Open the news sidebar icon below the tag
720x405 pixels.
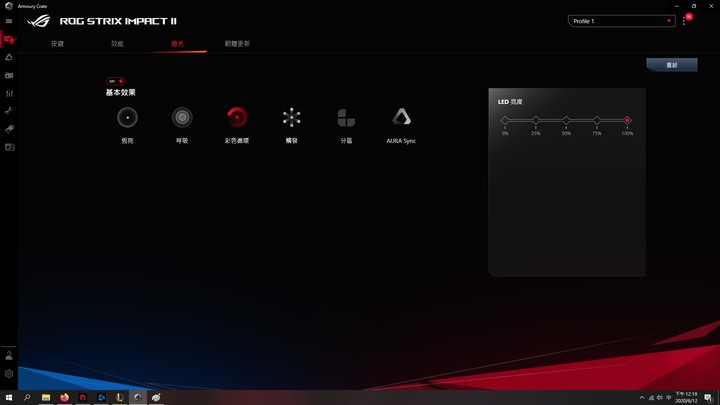[9, 147]
